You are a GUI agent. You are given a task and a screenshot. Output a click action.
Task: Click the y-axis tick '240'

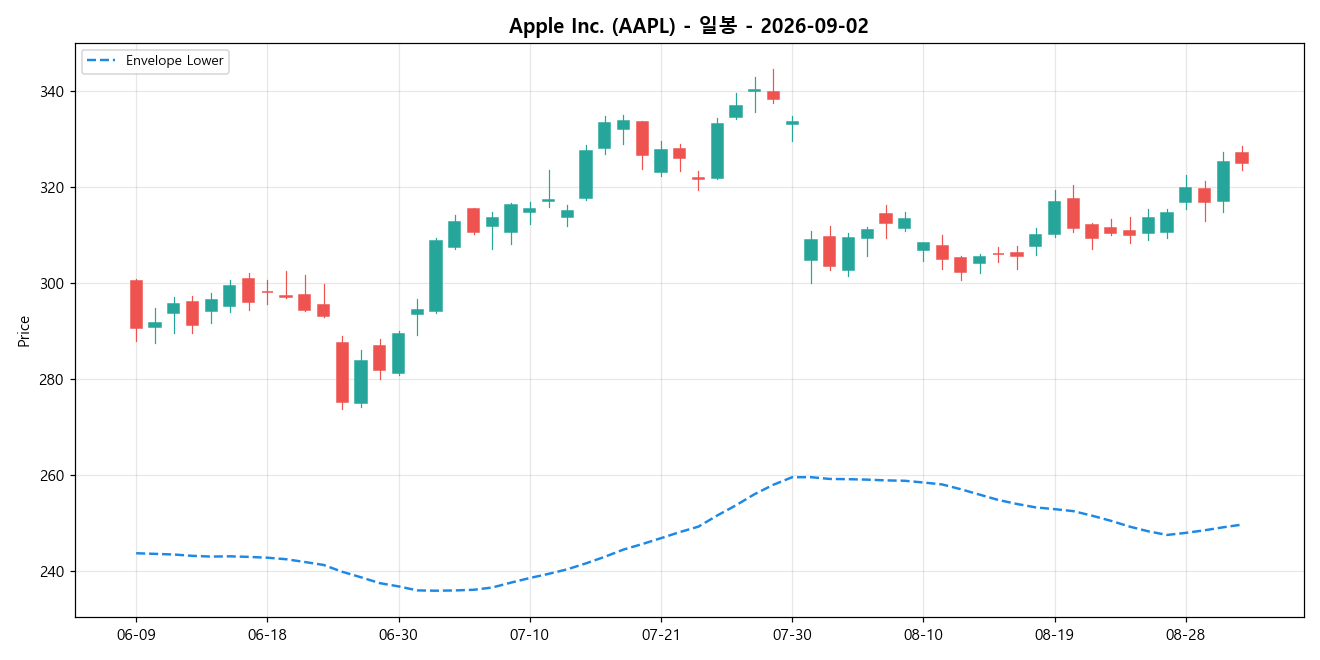[52, 572]
